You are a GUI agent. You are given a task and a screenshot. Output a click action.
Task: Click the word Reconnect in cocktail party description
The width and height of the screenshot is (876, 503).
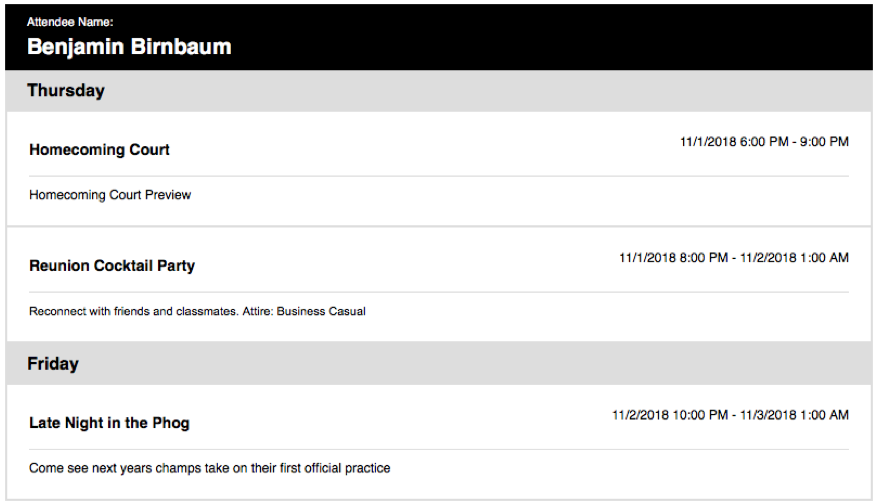(58, 311)
